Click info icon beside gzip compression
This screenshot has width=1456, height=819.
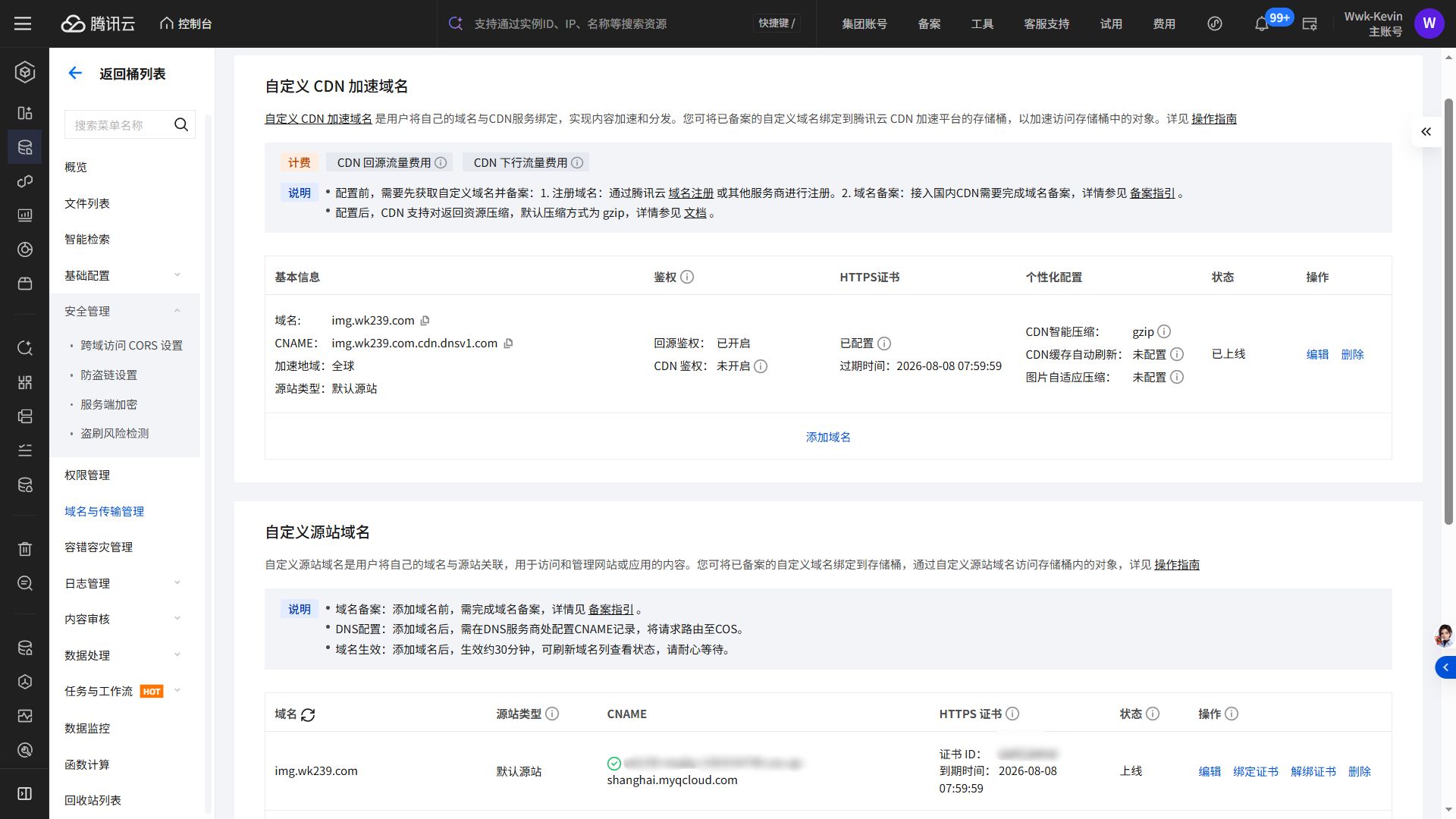(1164, 331)
